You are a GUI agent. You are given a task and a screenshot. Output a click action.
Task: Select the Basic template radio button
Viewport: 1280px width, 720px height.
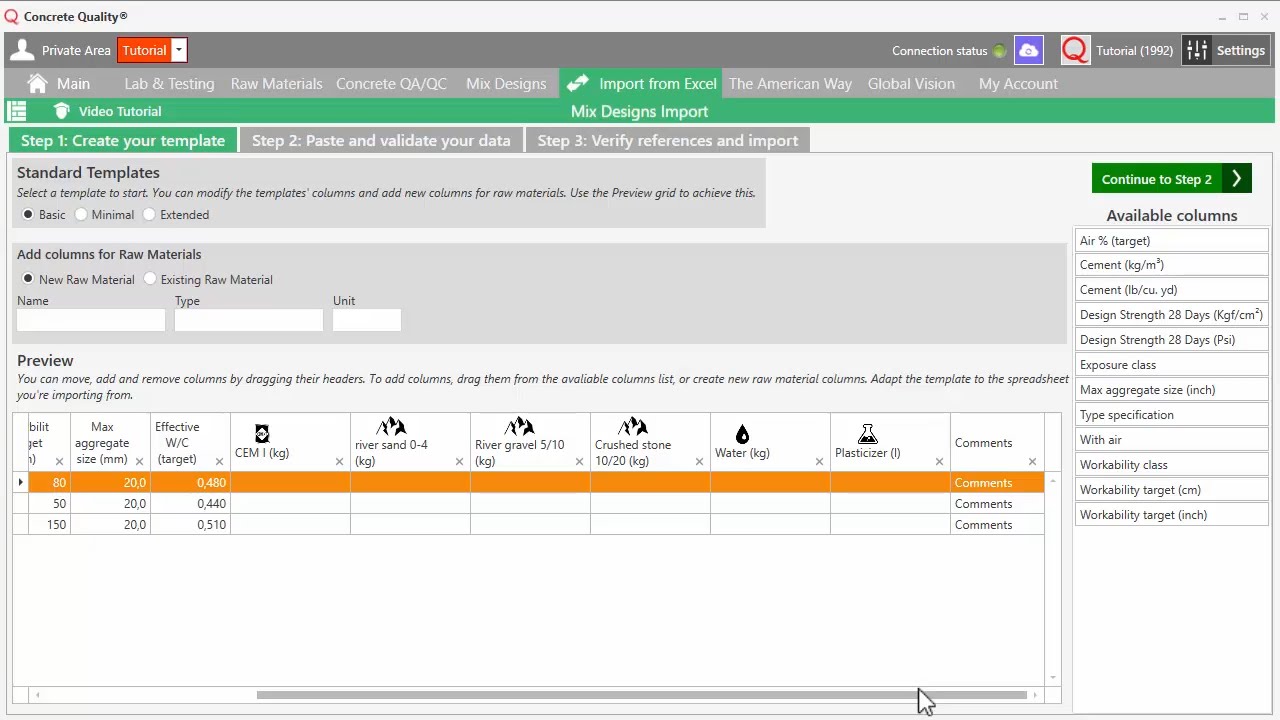[28, 214]
